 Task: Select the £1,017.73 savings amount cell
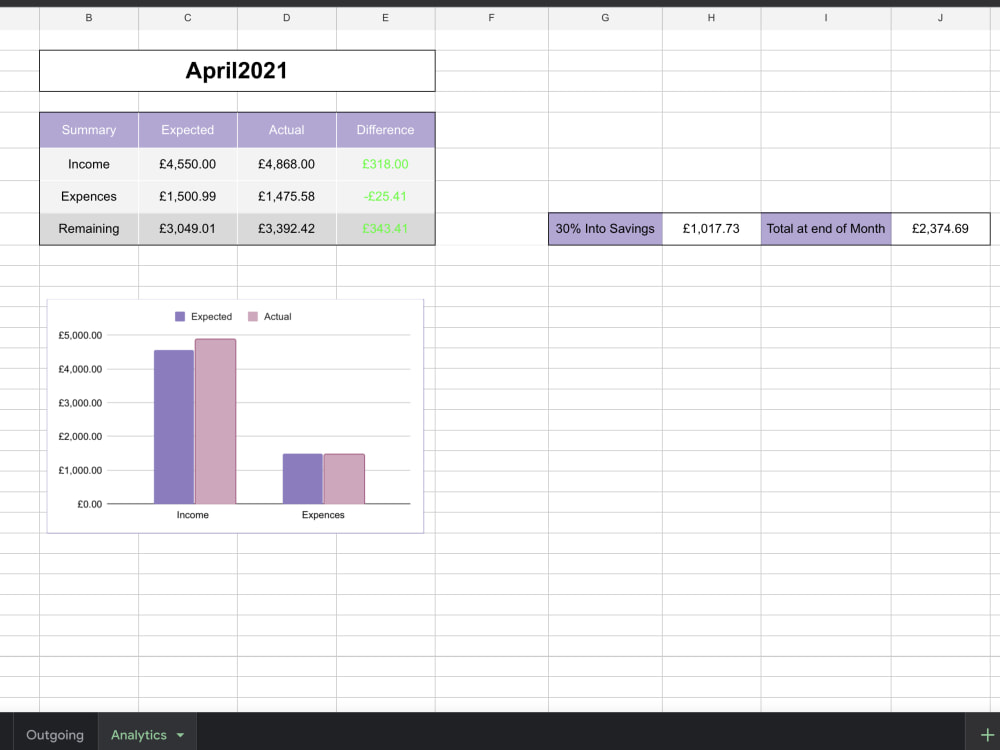(711, 228)
